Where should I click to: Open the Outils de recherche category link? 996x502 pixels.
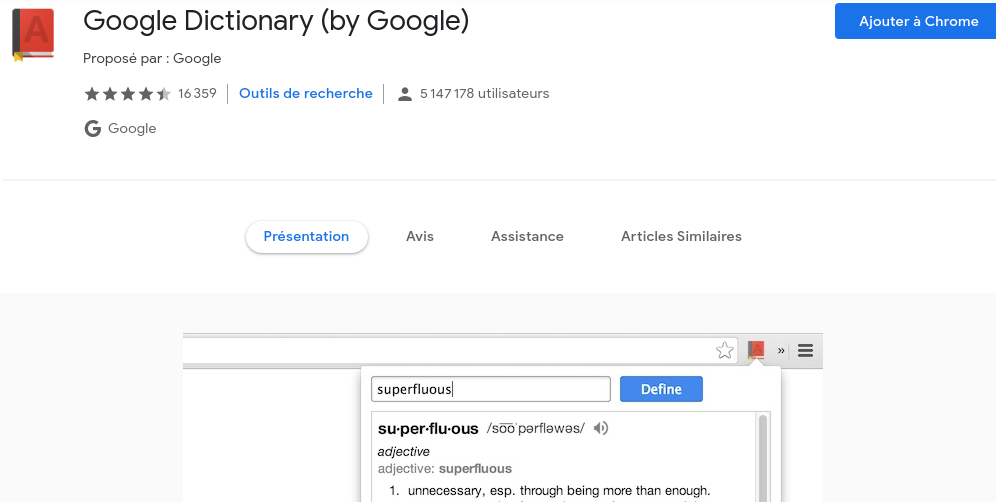(306, 94)
